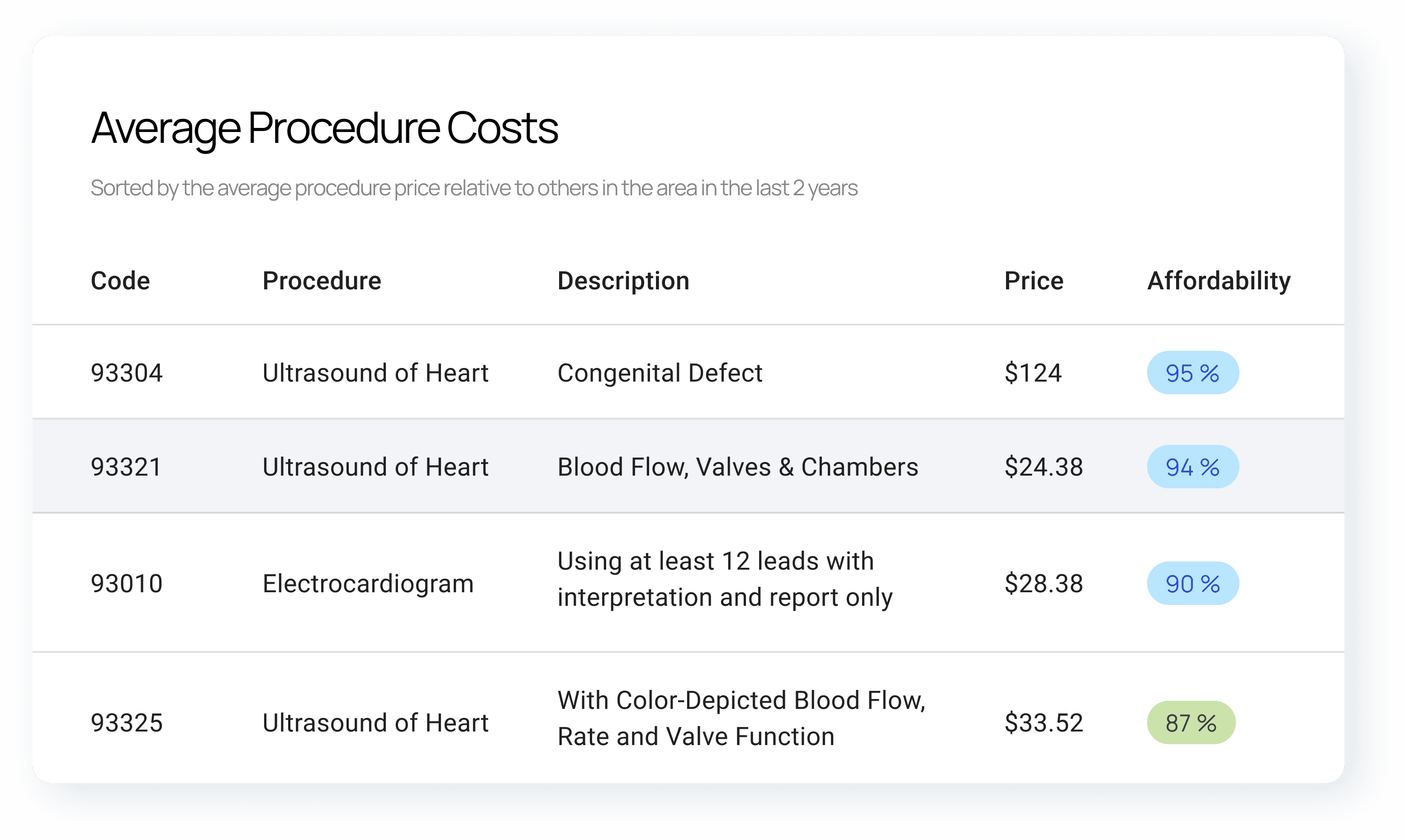Click the Average Procedure Costs title
Screen dimensions: 1405x840
click(324, 128)
